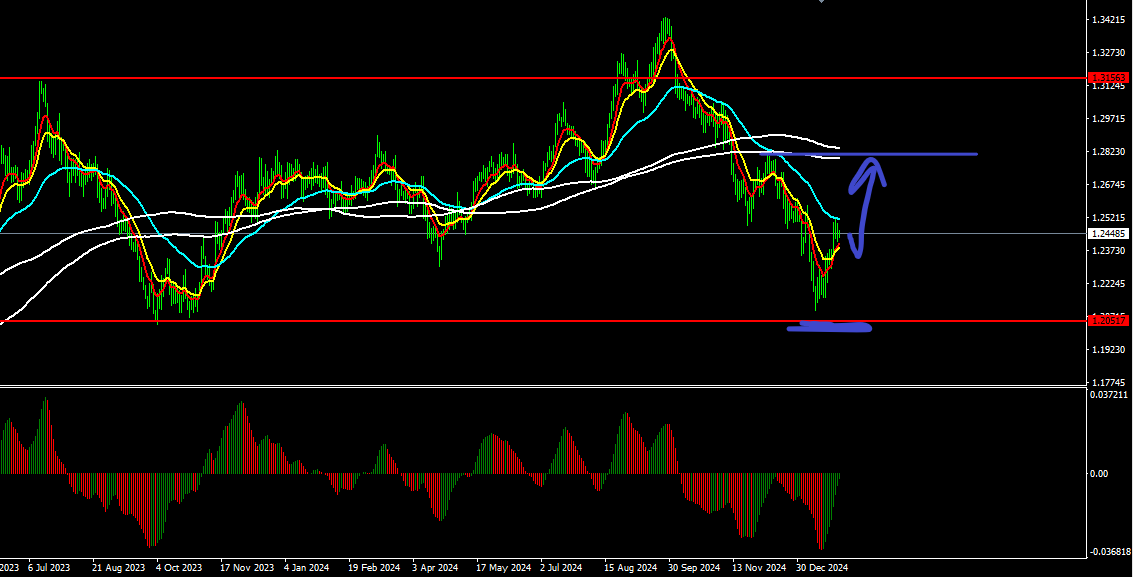The image size is (1134, 577).
Task: Click the 30 Dec 2024 date label
Action: tap(822, 568)
